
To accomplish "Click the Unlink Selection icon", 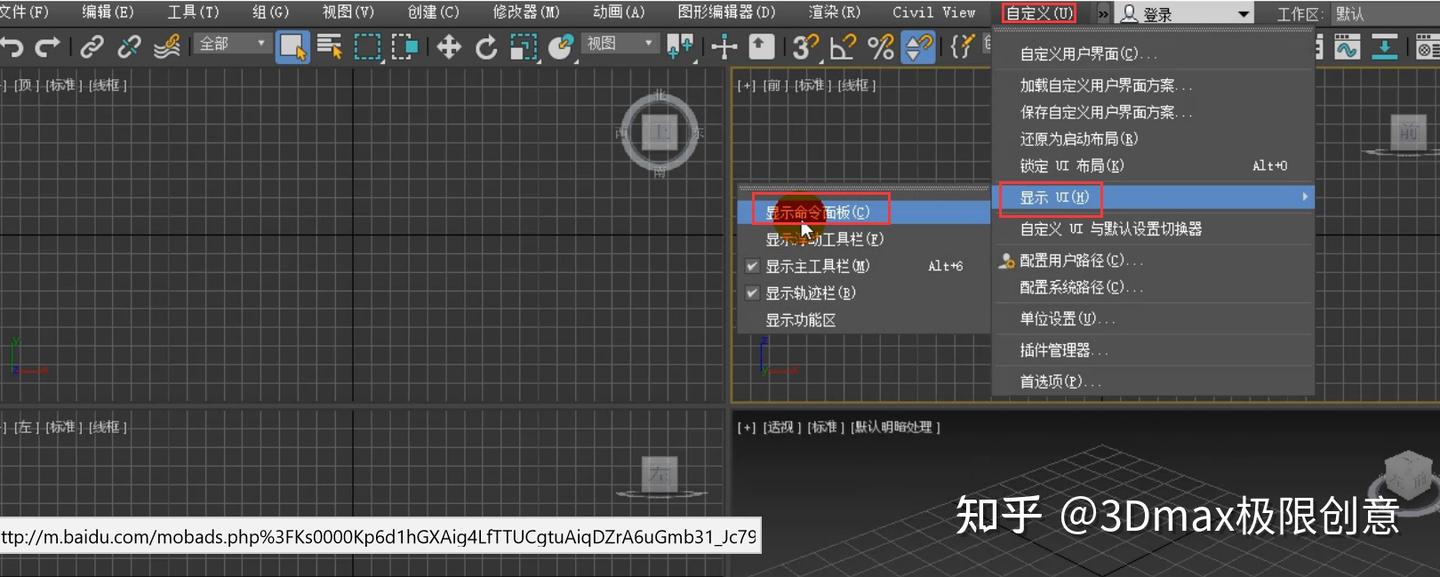I will [129, 46].
